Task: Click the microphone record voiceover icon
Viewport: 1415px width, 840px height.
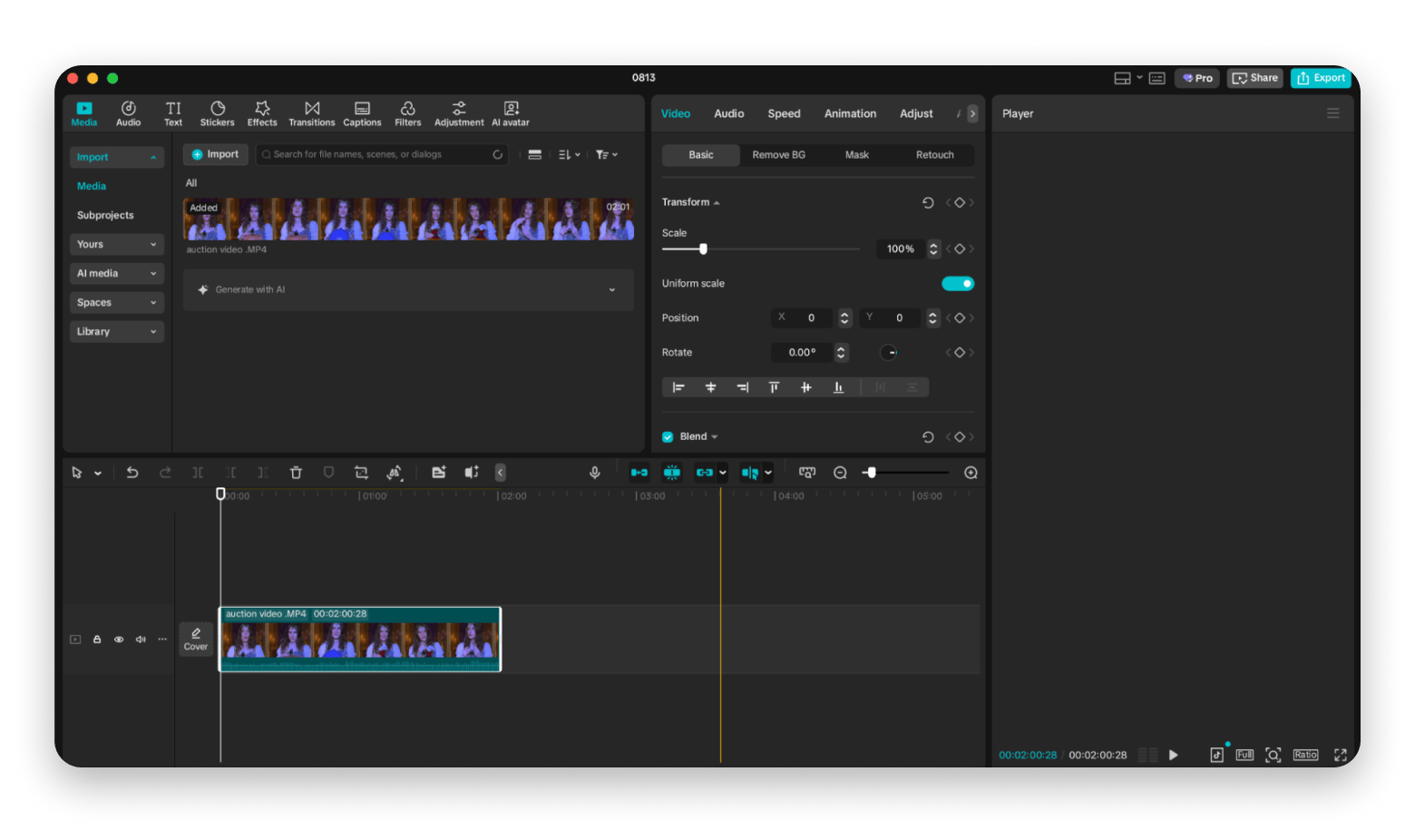Action: (594, 473)
